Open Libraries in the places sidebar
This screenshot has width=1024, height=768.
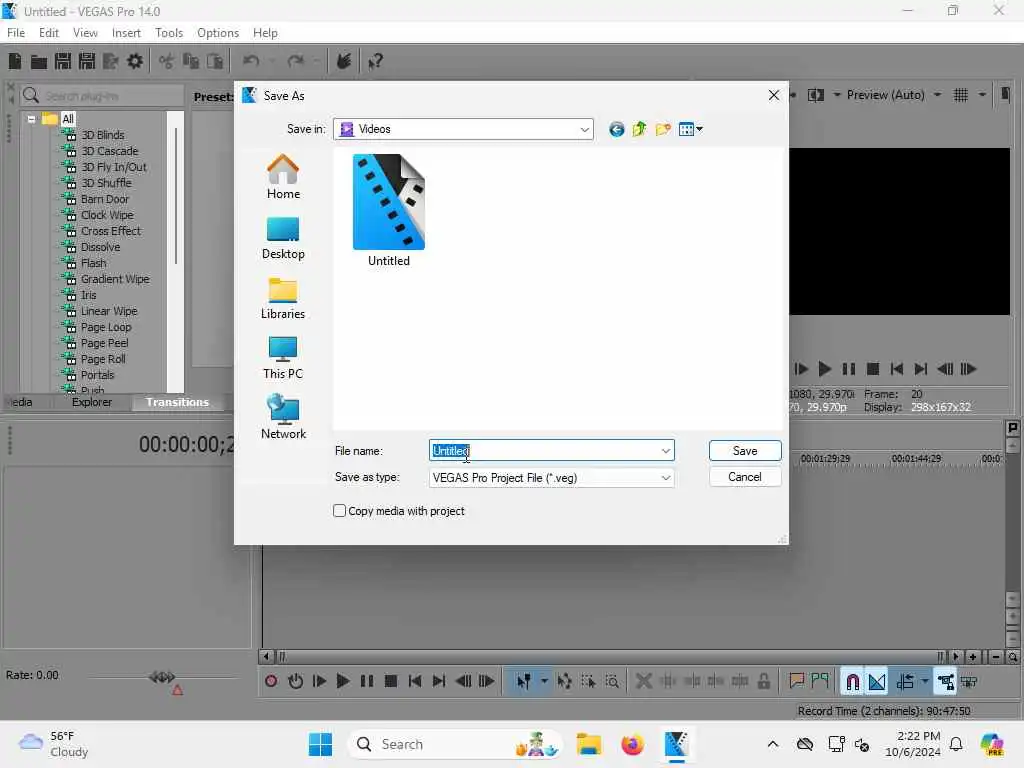[283, 298]
